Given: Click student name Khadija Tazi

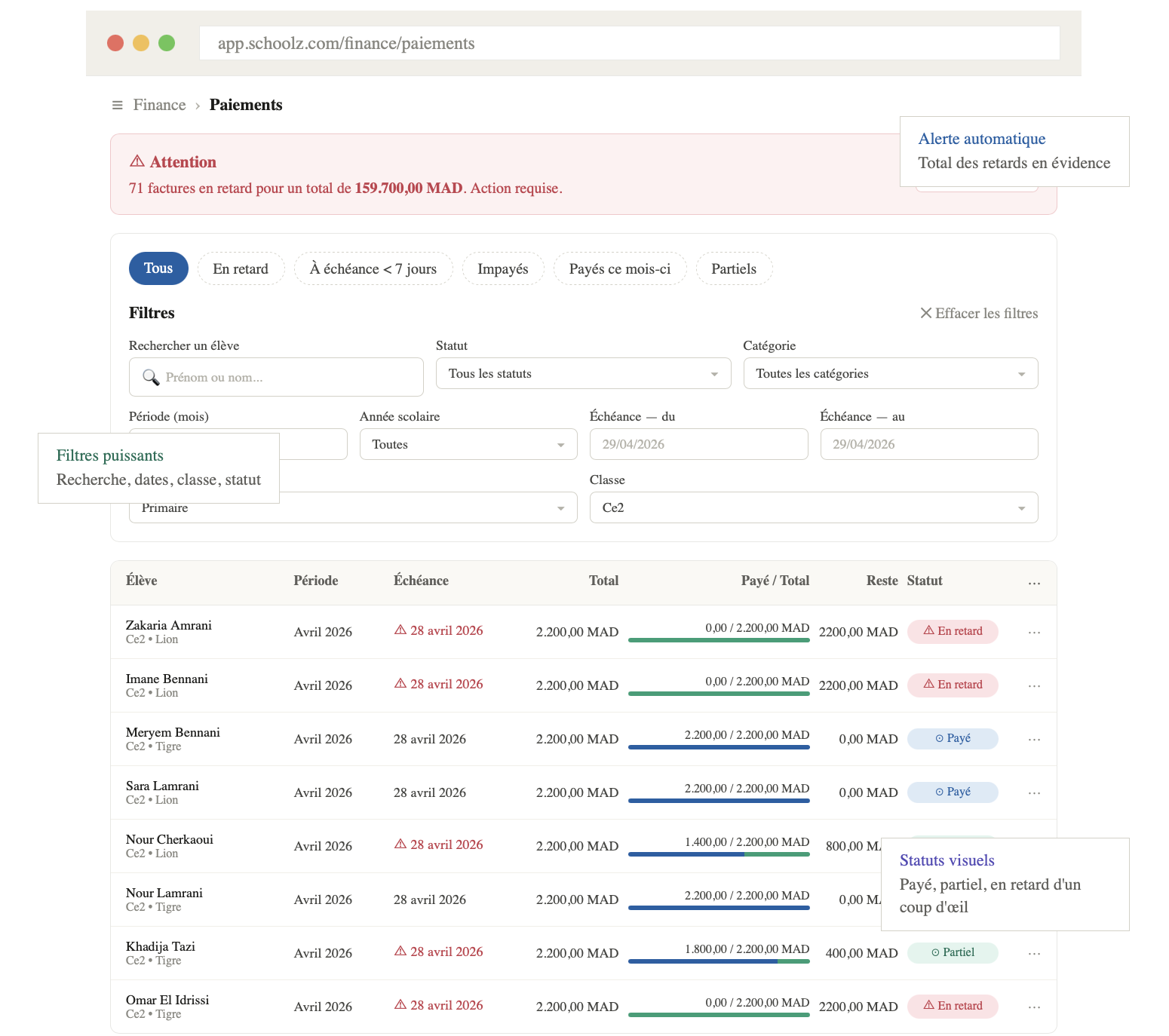Looking at the screenshot, I should 161,946.
